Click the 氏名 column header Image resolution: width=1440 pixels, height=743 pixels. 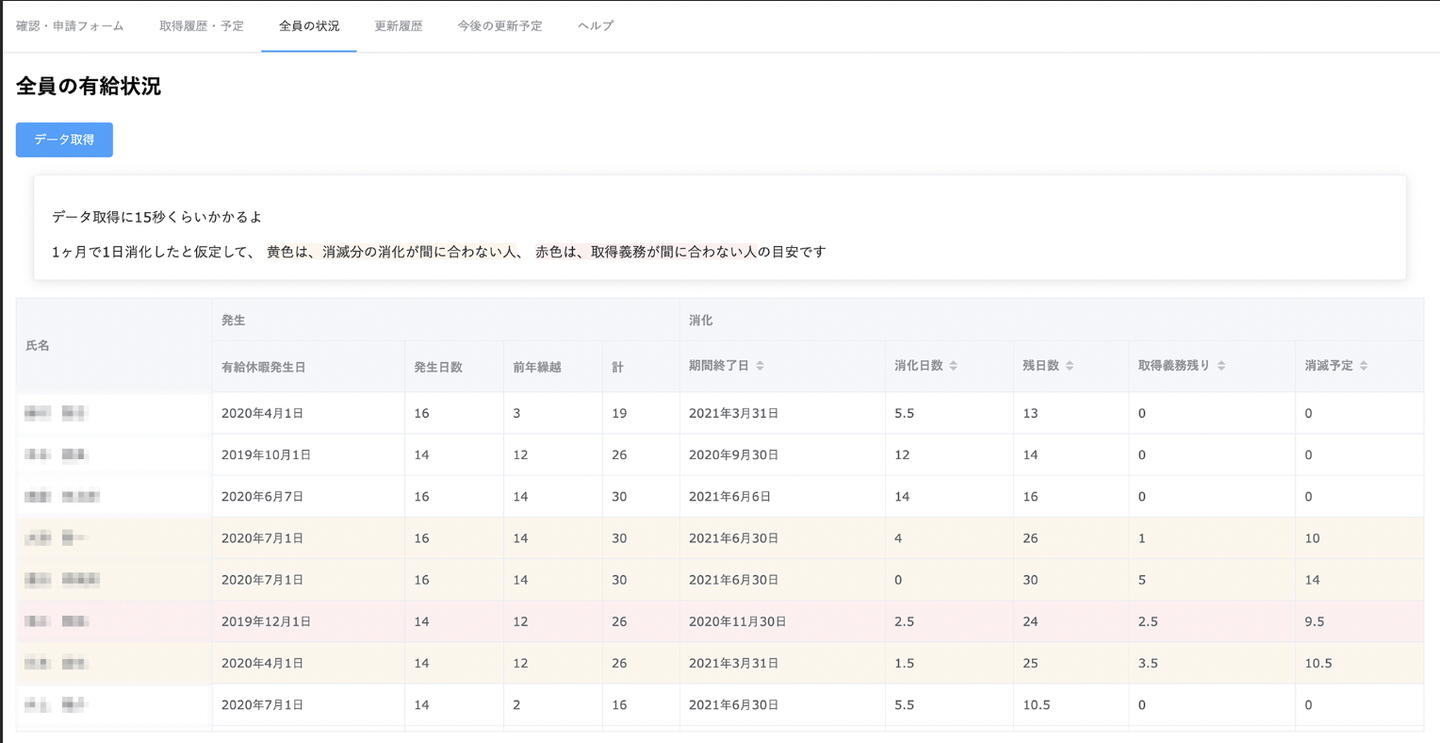38,345
